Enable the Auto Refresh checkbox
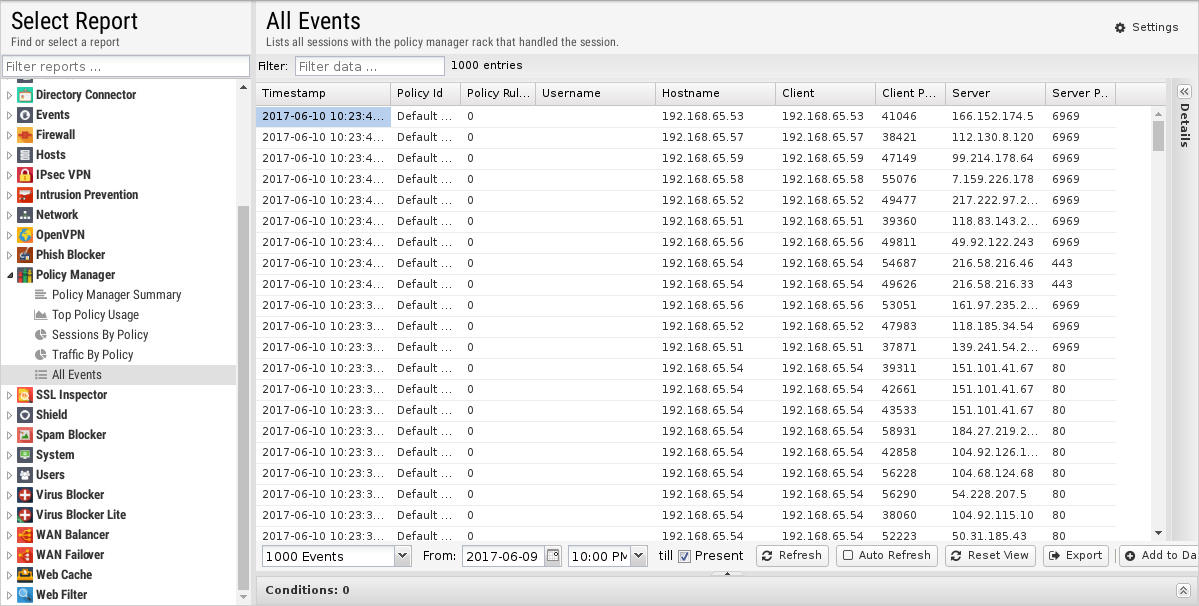 click(848, 556)
